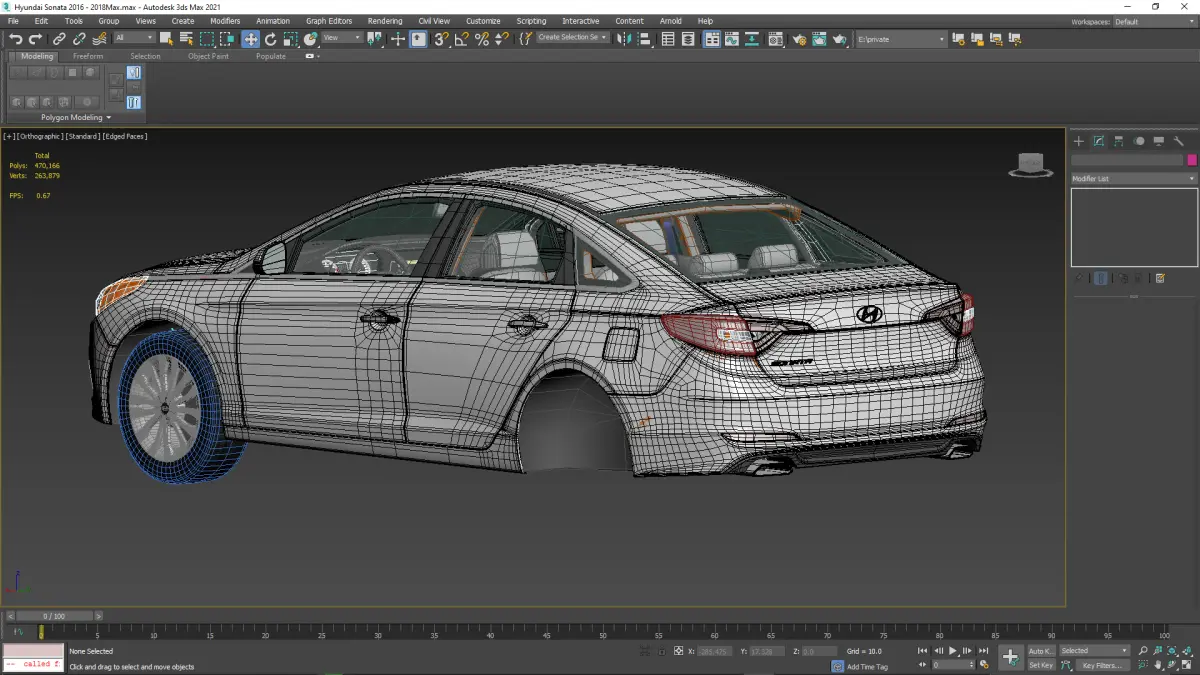The image size is (1200, 675).
Task: Open the reference coordinate 'View' dropdown
Action: click(x=342, y=39)
